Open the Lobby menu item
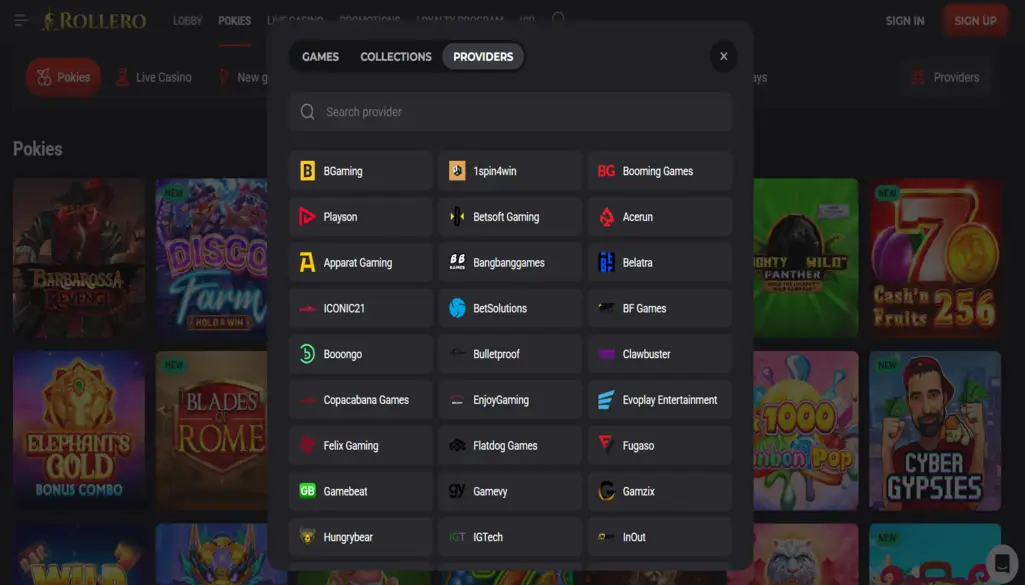1025x585 pixels. tap(187, 21)
